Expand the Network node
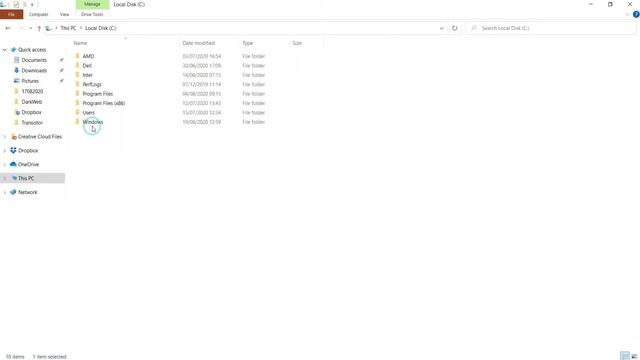 4,192
